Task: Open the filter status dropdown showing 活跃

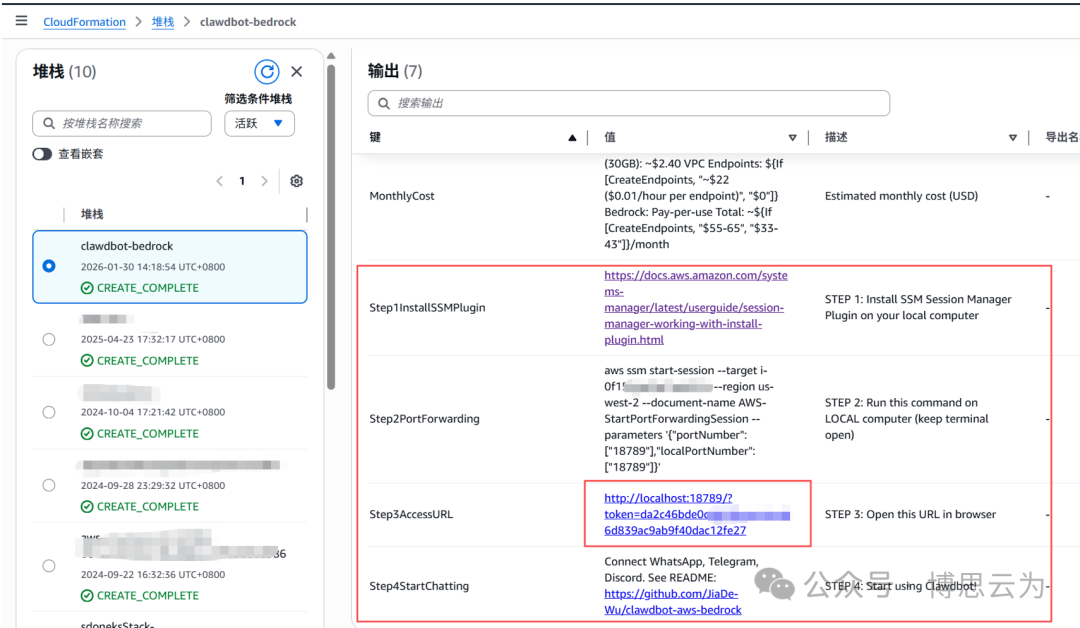Action: point(260,123)
